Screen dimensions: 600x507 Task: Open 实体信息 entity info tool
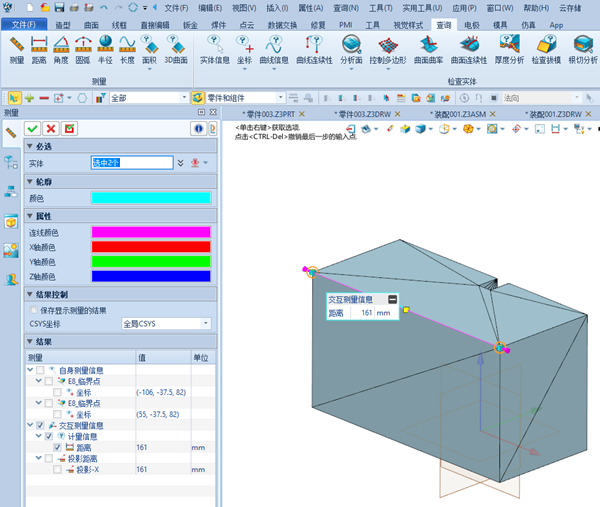tap(215, 50)
